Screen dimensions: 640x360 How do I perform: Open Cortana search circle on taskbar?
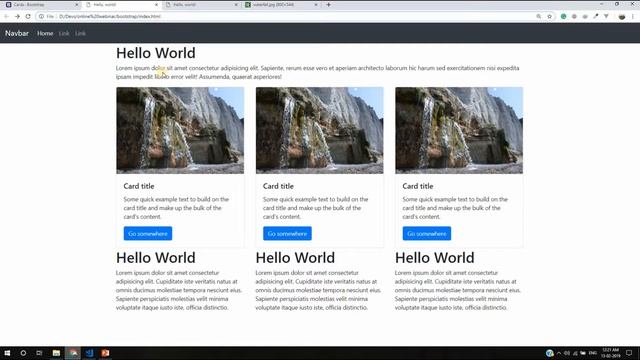point(23,353)
